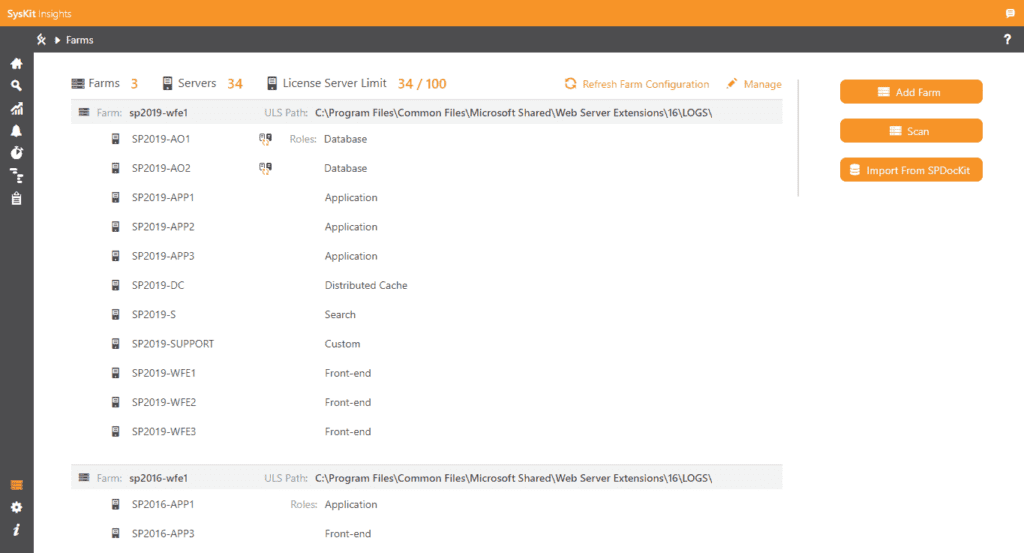Click the farm icon for sp2016-wfe1
This screenshot has height=553, width=1024.
84,478
